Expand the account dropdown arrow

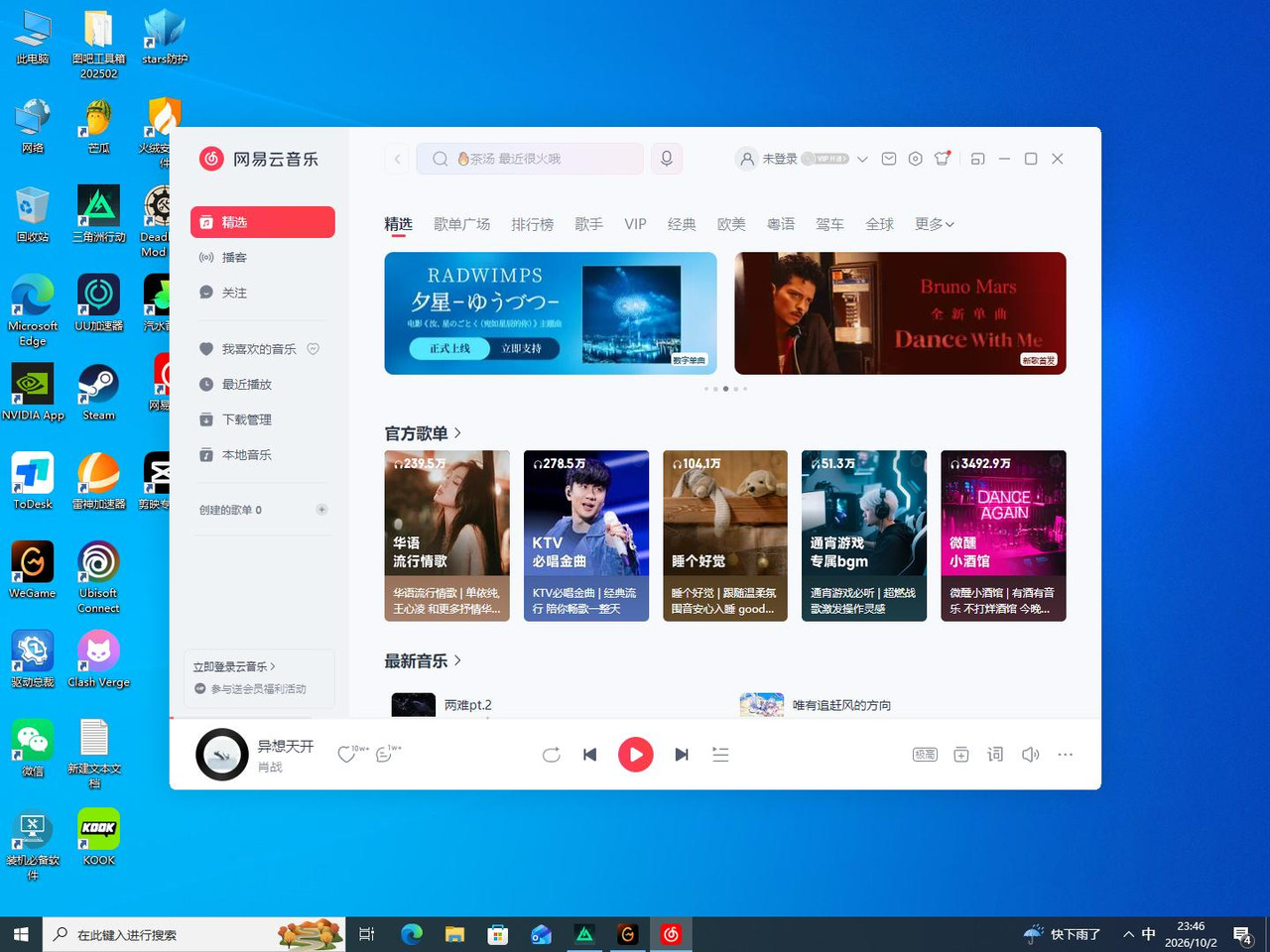tap(862, 159)
